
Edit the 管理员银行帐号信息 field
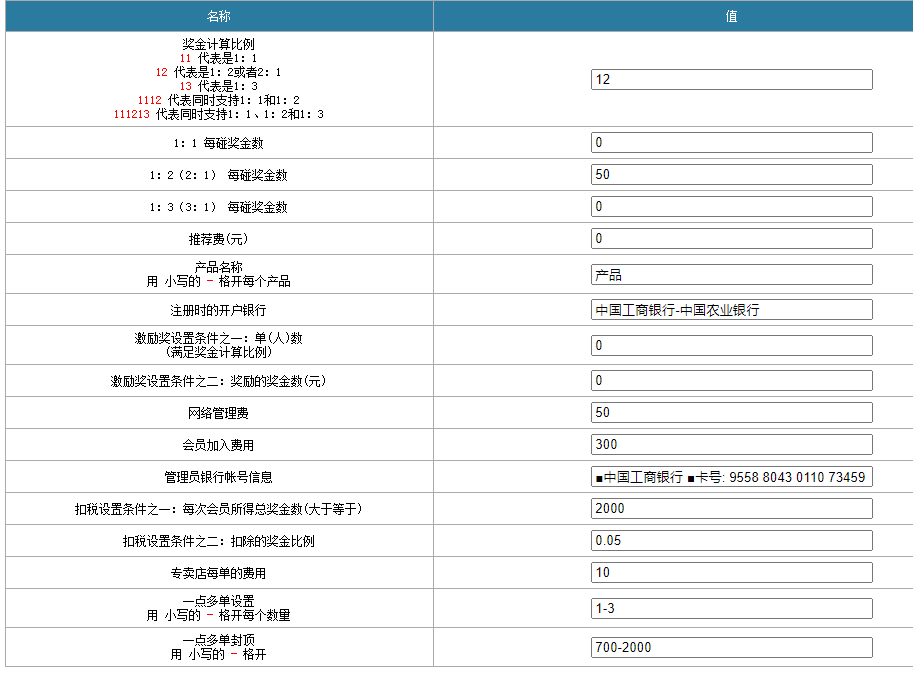coord(731,477)
